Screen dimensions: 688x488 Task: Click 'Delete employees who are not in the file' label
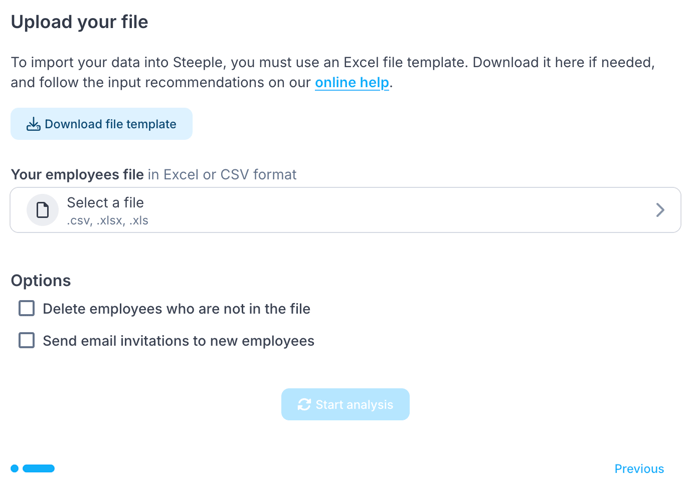176,309
